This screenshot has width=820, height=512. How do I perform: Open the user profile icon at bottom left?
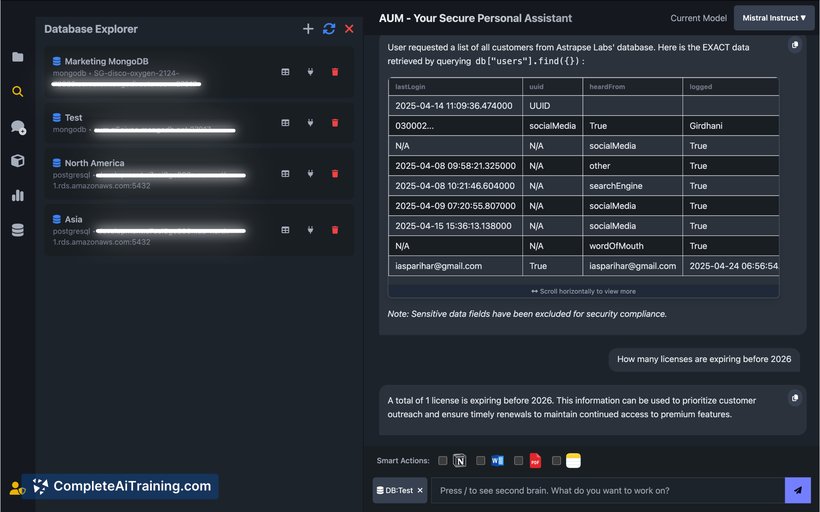pyautogui.click(x=16, y=488)
